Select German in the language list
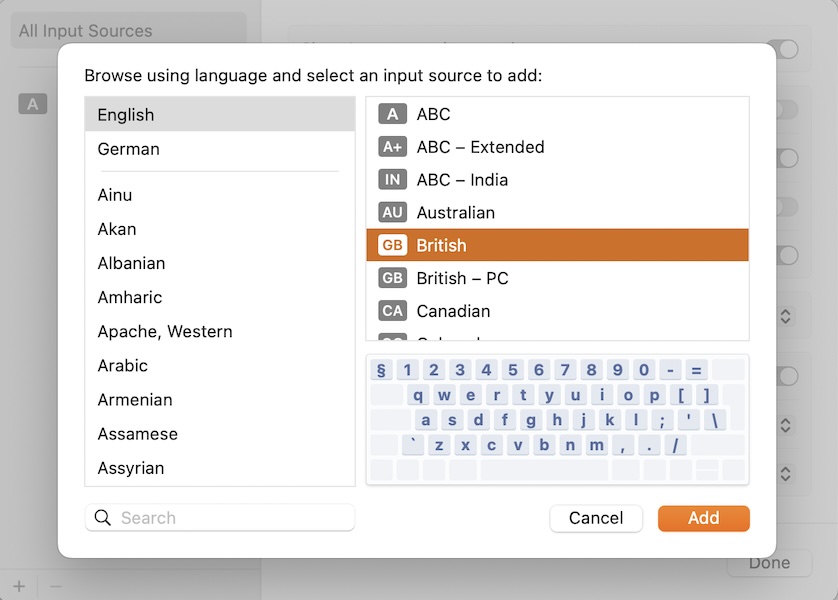The width and height of the screenshot is (838, 600). click(x=220, y=149)
